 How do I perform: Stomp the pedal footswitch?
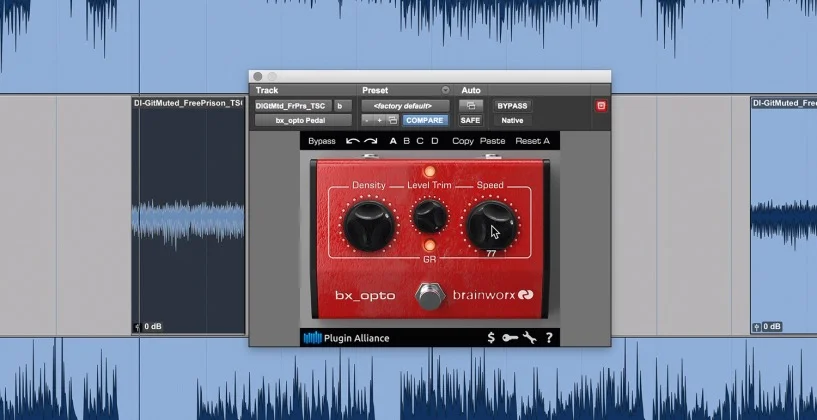429,297
